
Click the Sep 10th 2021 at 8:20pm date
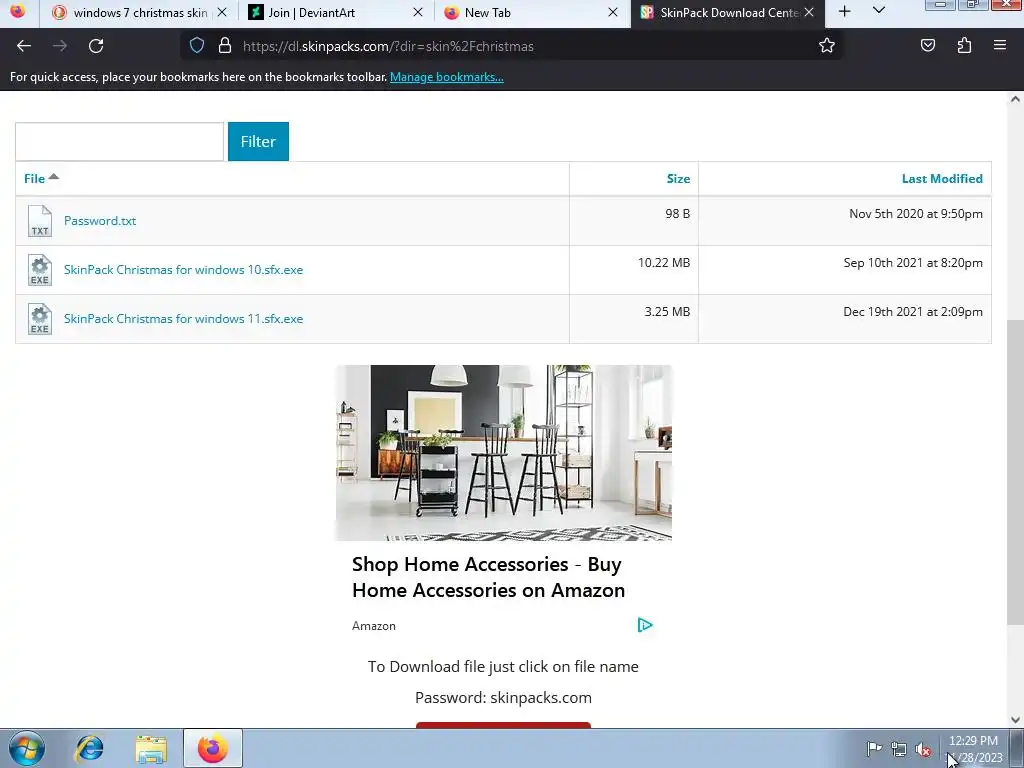913,263
